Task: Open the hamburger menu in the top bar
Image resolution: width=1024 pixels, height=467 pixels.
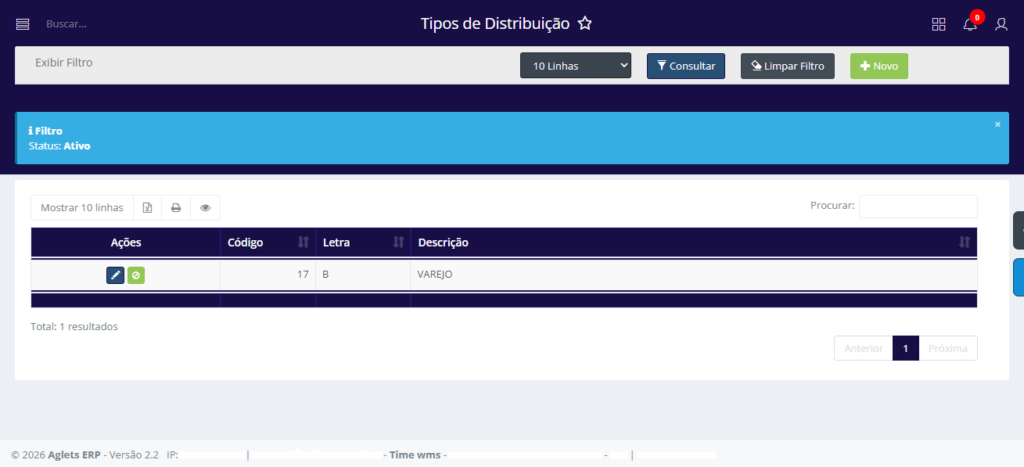Action: click(23, 23)
